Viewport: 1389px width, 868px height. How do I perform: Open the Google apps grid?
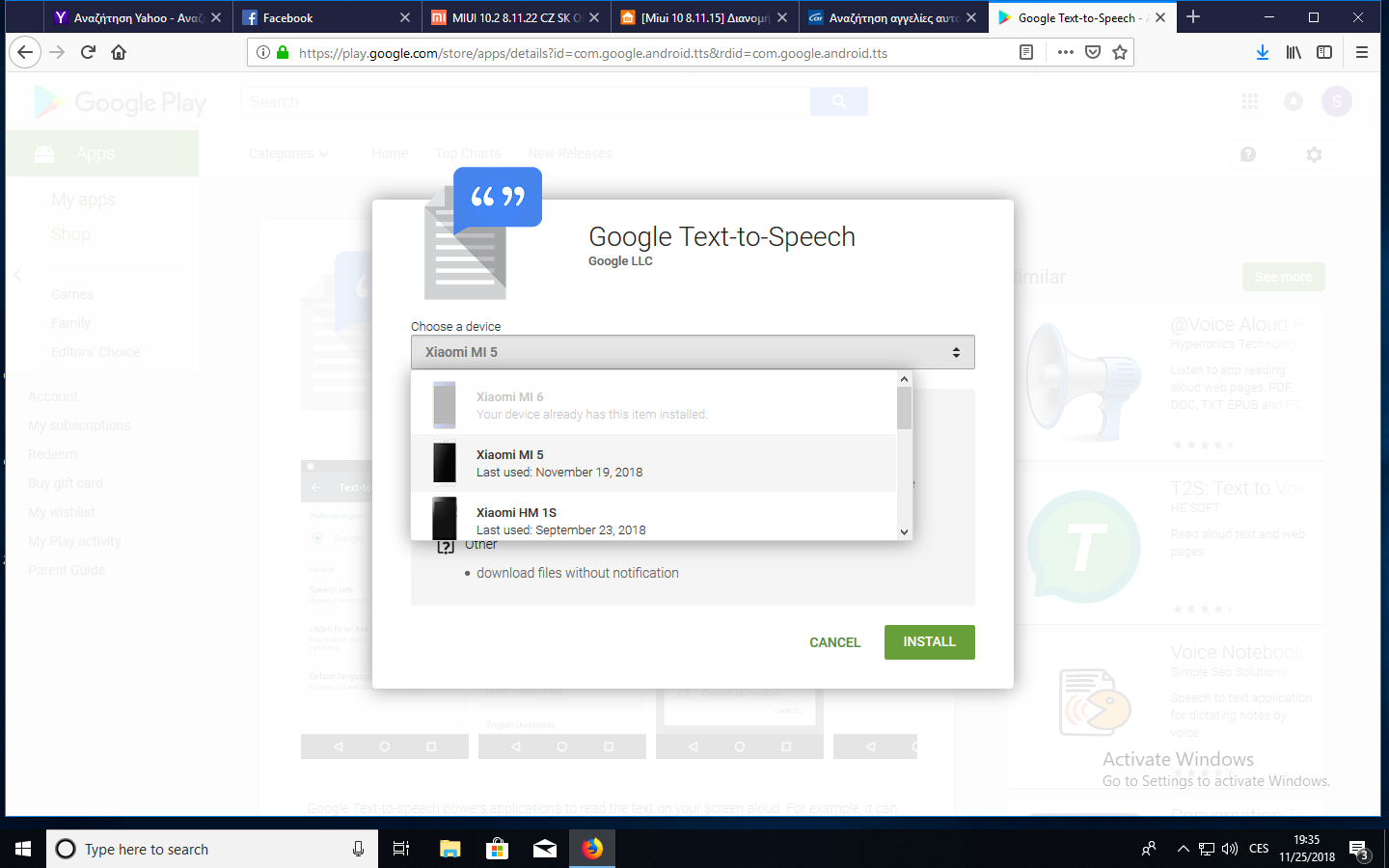(1250, 101)
